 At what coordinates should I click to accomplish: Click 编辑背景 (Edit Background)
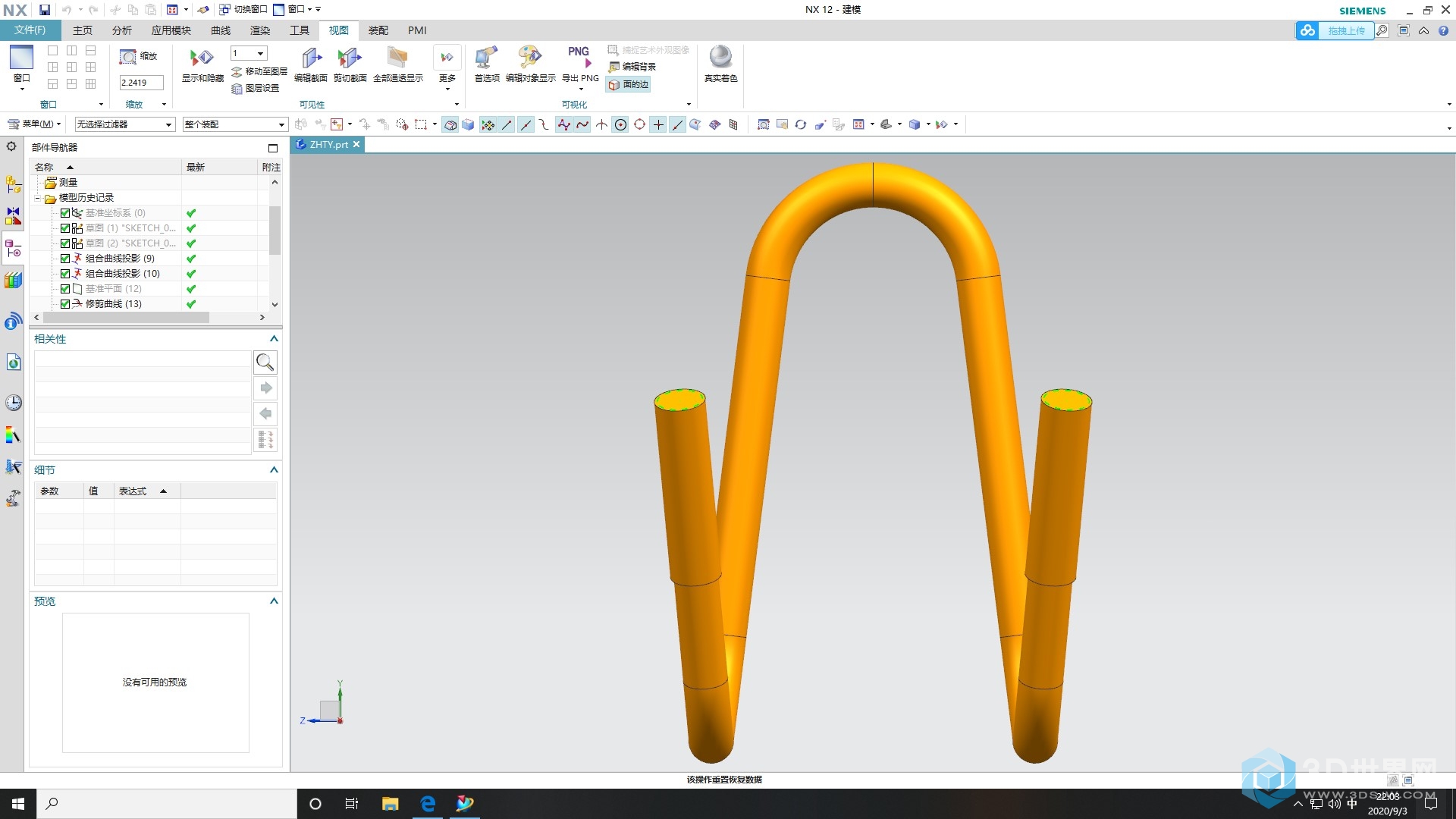(632, 67)
